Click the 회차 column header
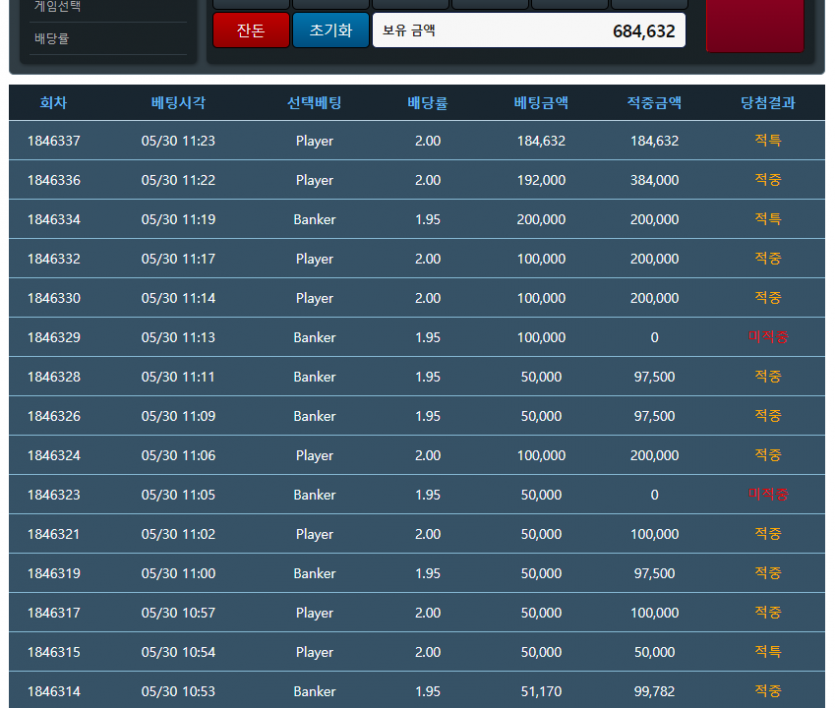 click(53, 102)
